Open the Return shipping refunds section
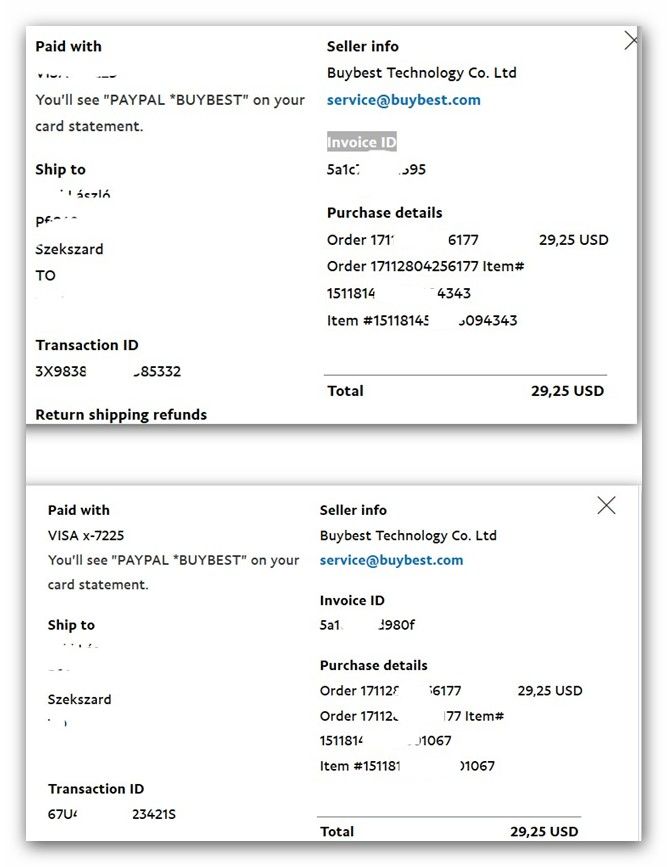 (x=121, y=415)
